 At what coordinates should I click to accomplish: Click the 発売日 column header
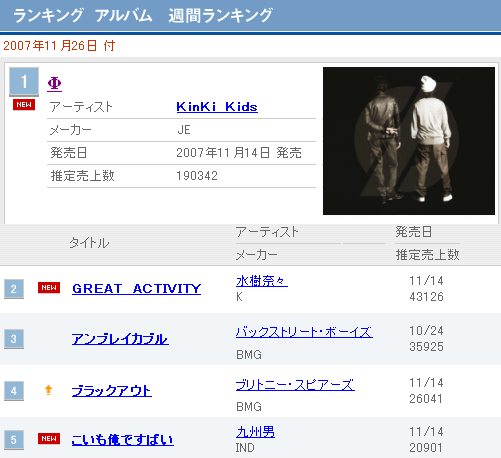[x=414, y=232]
